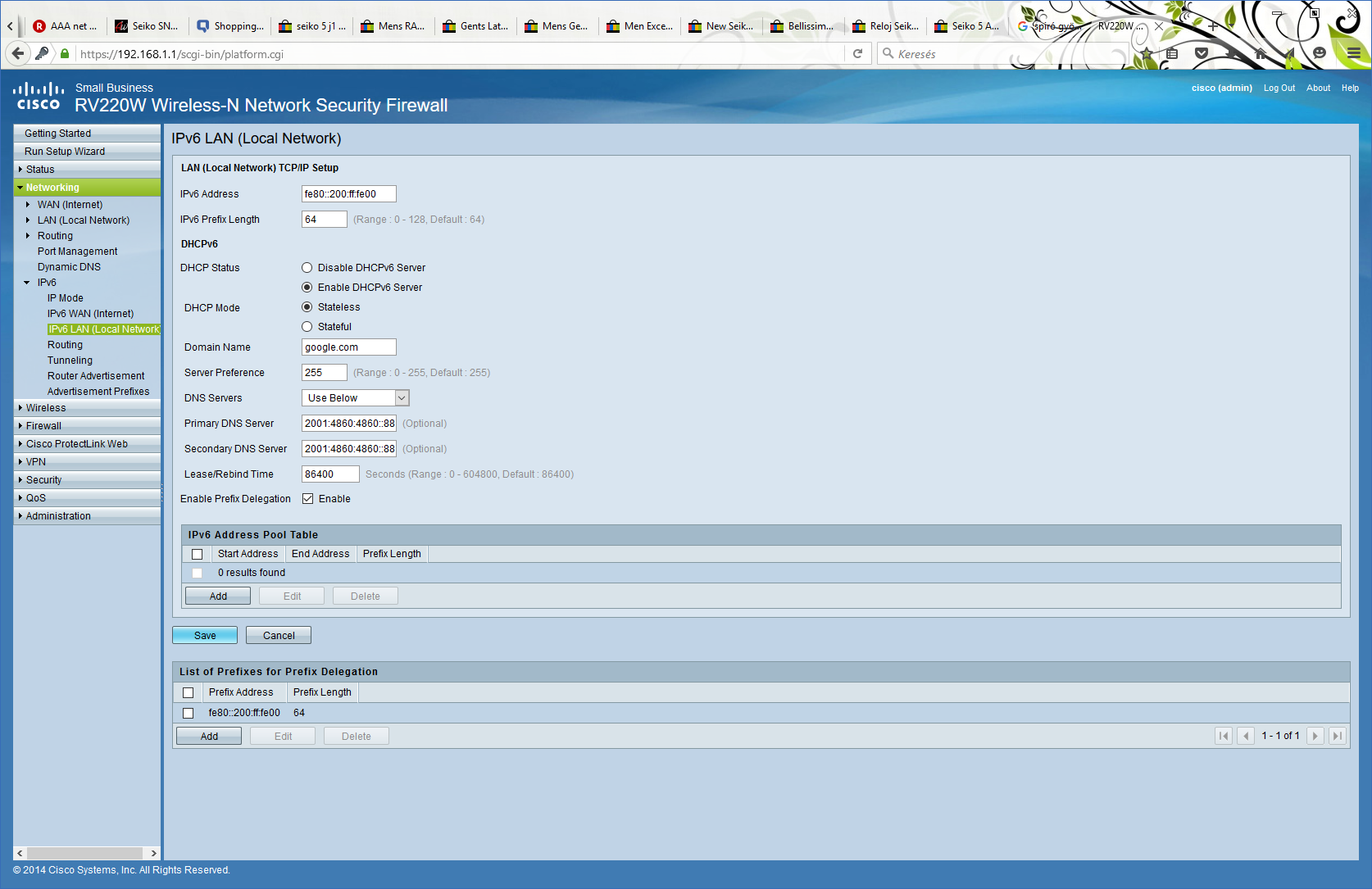This screenshot has height=889, width=1372.
Task: Choose Stateful DHCP mode
Action: click(307, 327)
